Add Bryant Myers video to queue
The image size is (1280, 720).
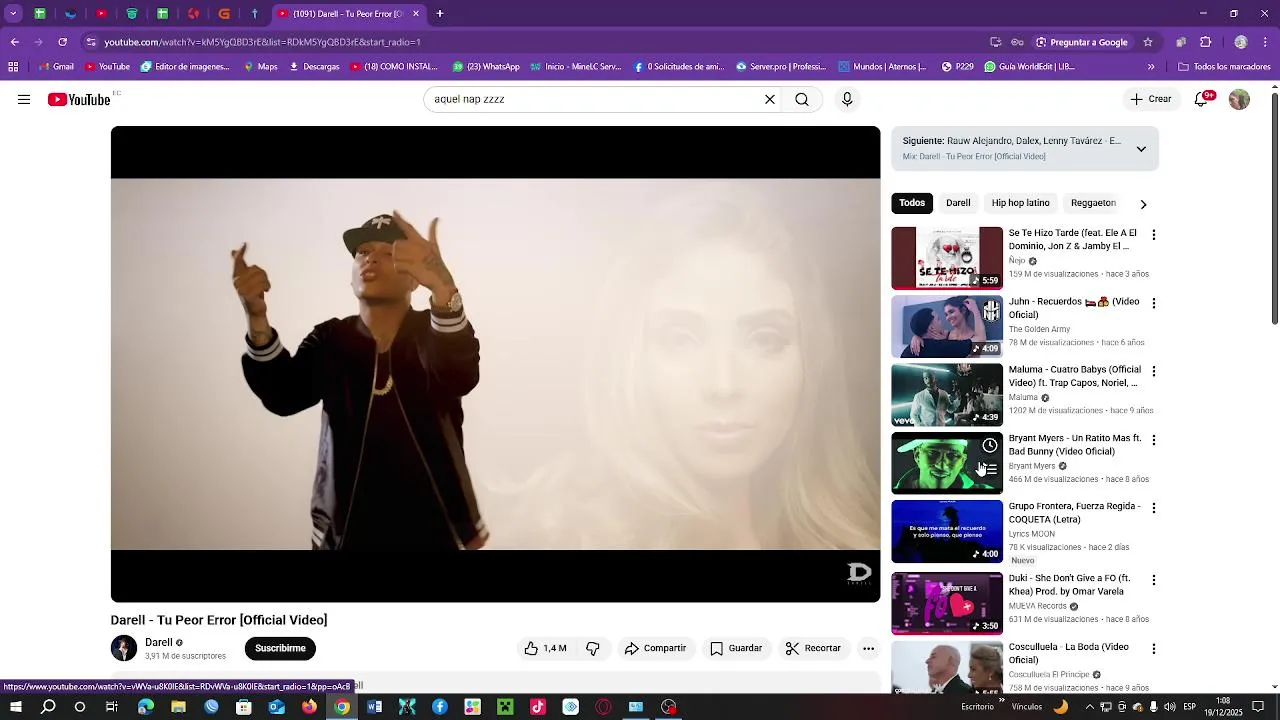coord(990,469)
